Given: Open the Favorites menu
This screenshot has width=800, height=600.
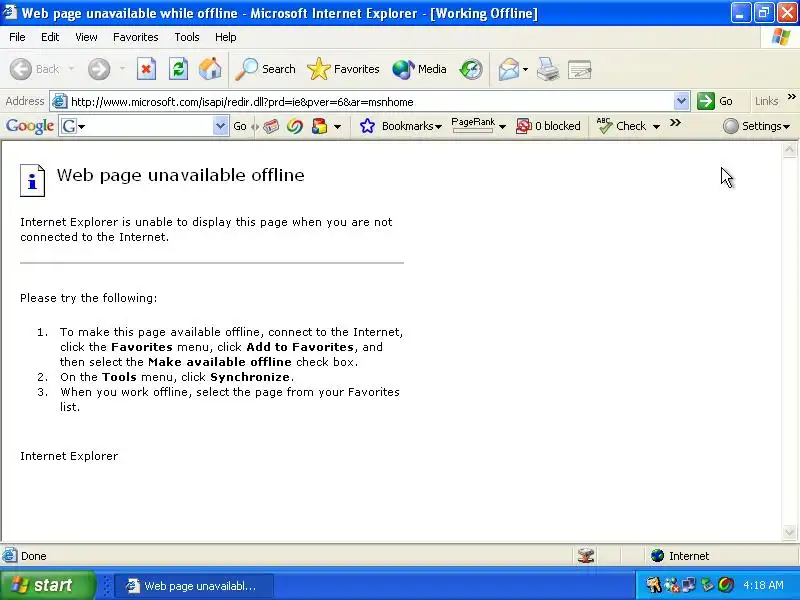Looking at the screenshot, I should (136, 37).
